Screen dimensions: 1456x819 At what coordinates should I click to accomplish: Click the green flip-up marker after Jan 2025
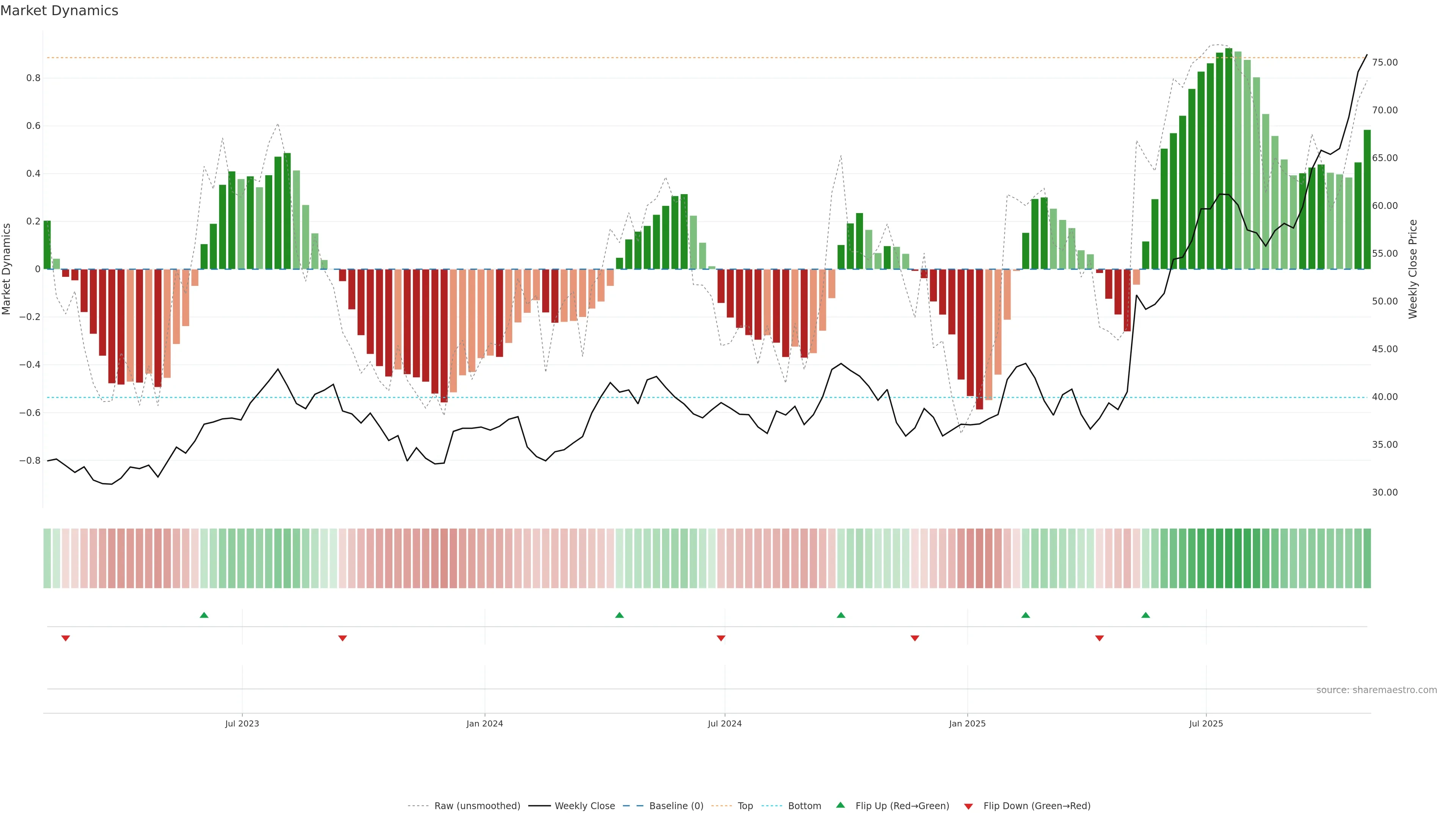(1025, 615)
